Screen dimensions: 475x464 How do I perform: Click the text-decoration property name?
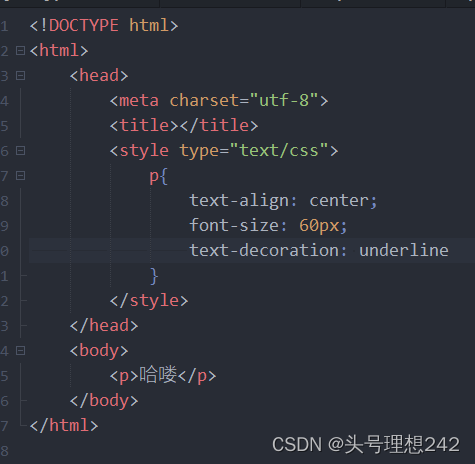[264, 251]
